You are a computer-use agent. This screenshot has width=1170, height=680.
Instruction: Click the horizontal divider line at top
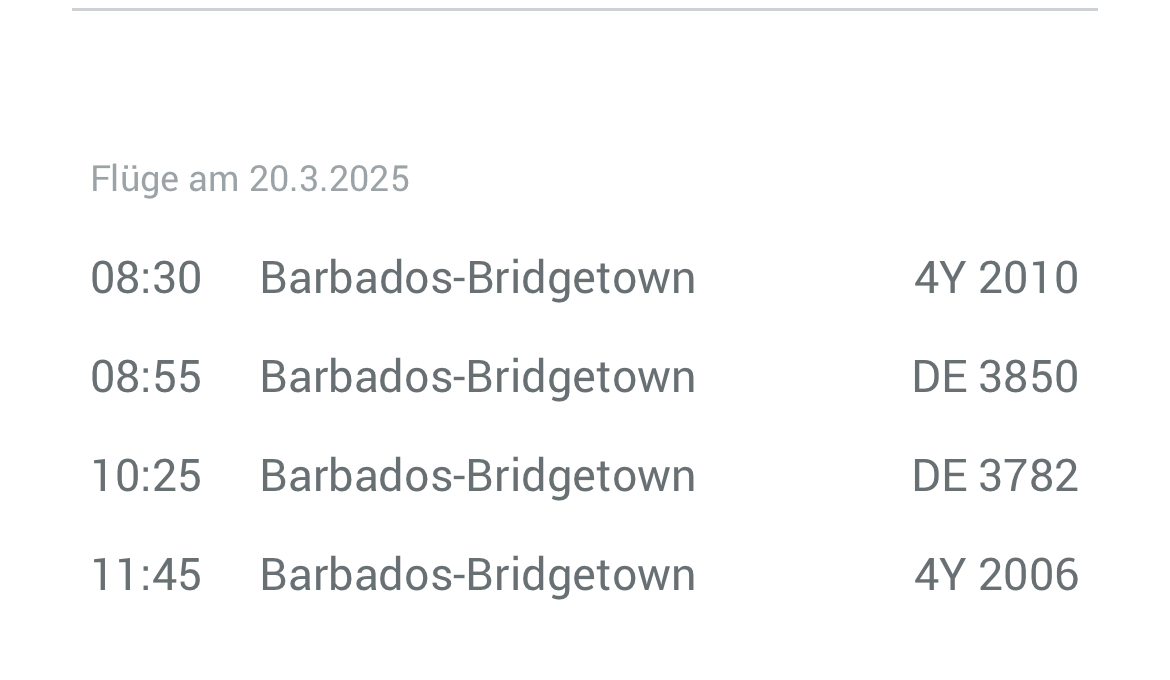[x=584, y=10]
